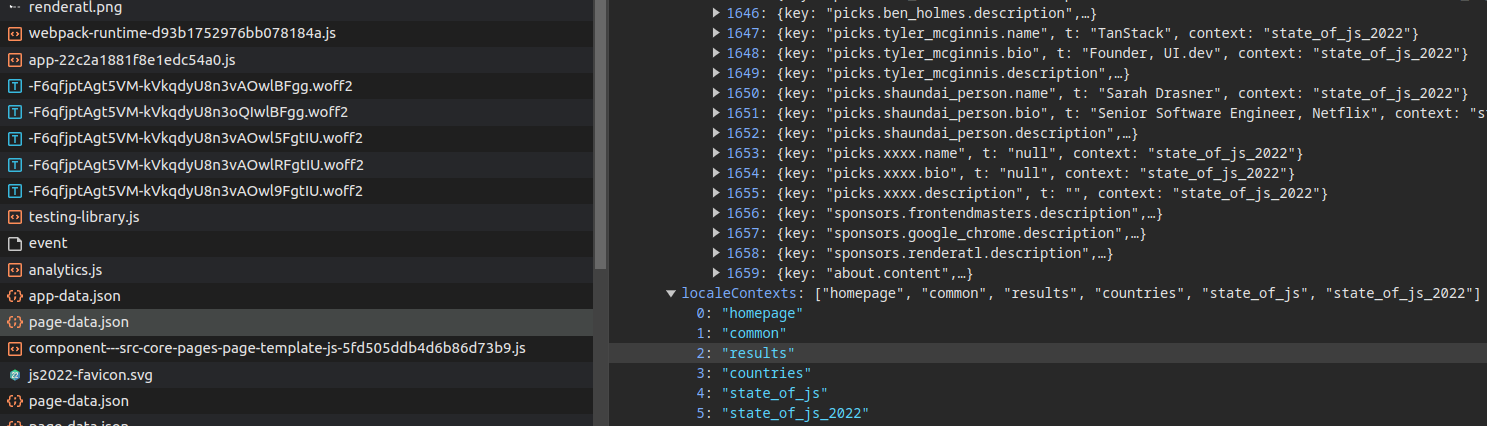This screenshot has height=426, width=1487.
Task: Expand entry 1655 picks.xxxx.description
Action: point(716,193)
